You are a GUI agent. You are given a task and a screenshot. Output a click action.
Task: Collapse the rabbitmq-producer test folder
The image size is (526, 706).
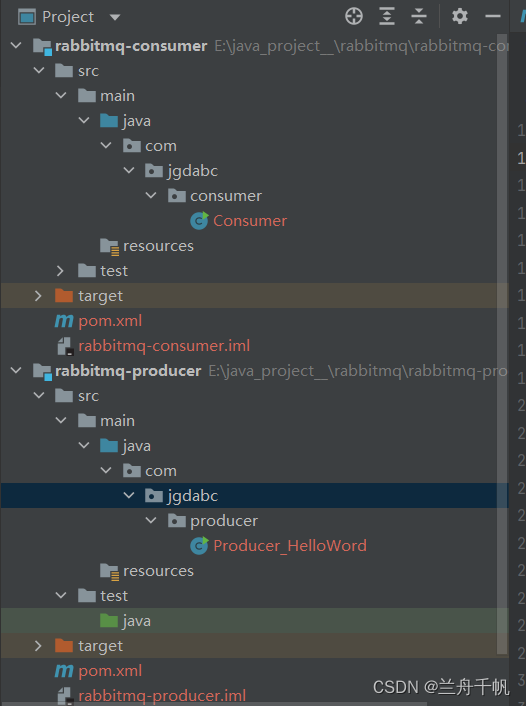click(61, 596)
